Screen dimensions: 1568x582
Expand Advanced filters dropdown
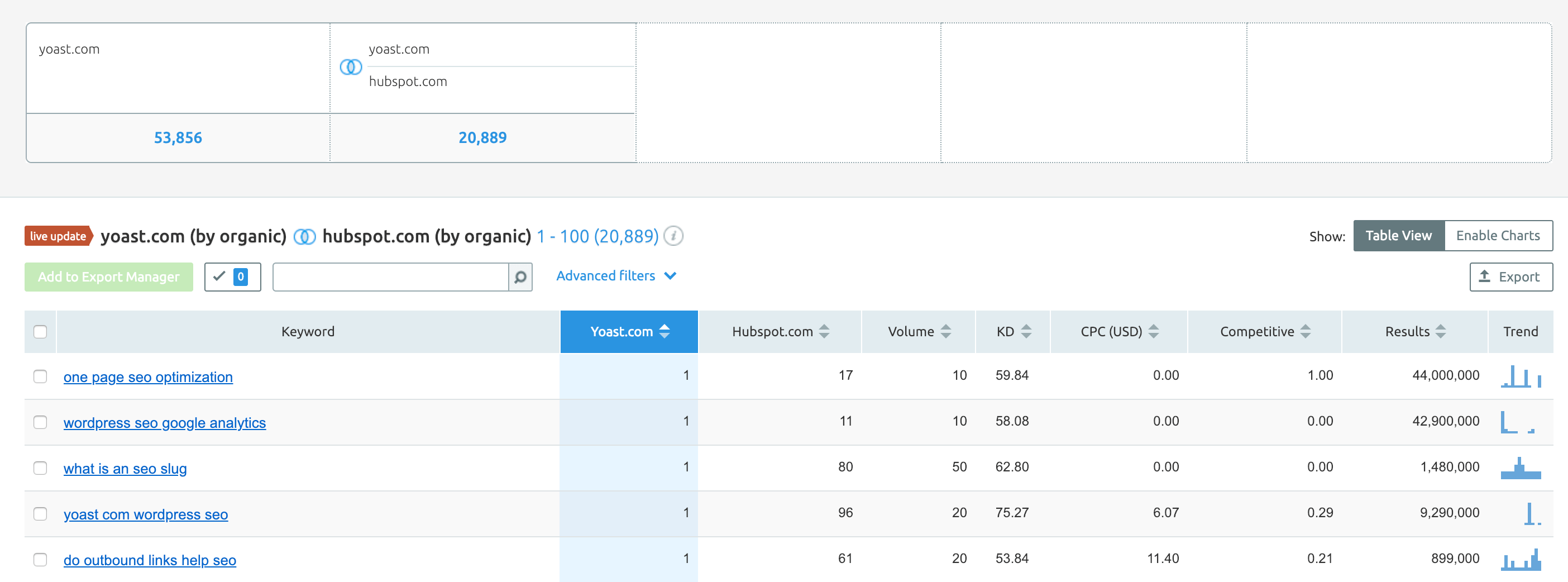point(616,276)
